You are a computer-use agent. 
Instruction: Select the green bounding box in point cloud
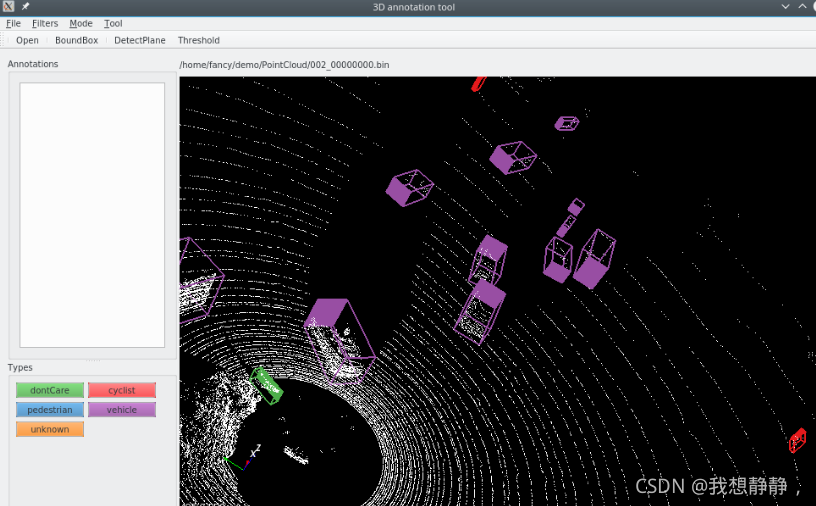[x=266, y=386]
